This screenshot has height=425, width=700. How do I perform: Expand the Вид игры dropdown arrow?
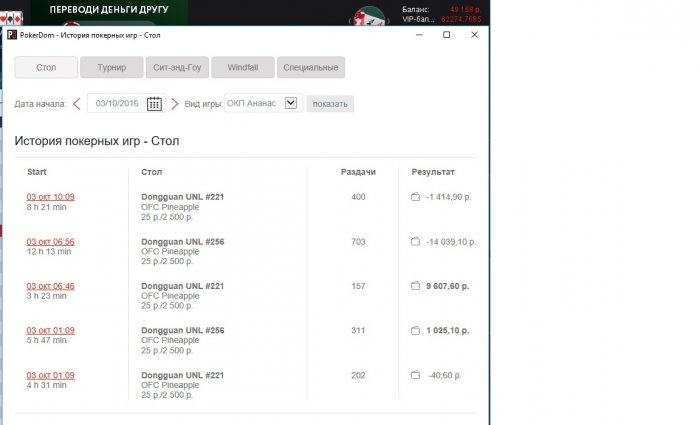[291, 103]
